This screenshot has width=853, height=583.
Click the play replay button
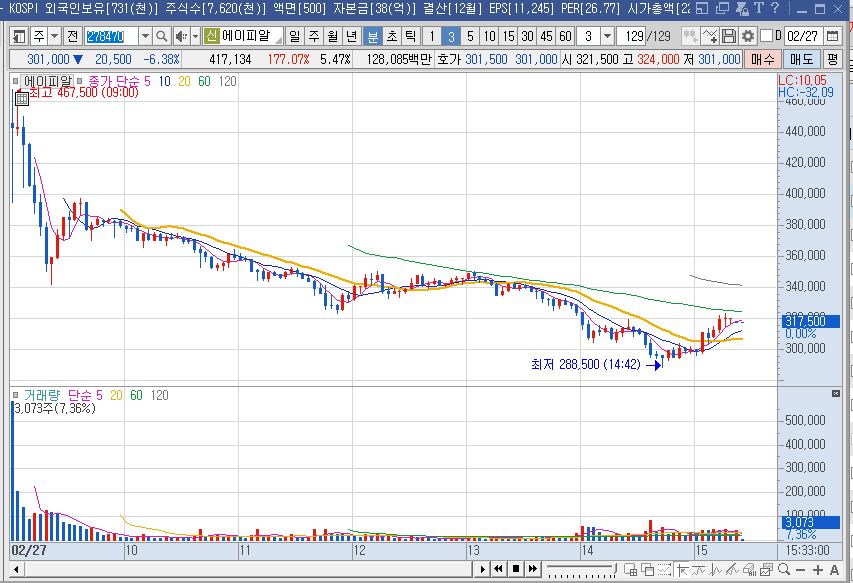pos(482,569)
